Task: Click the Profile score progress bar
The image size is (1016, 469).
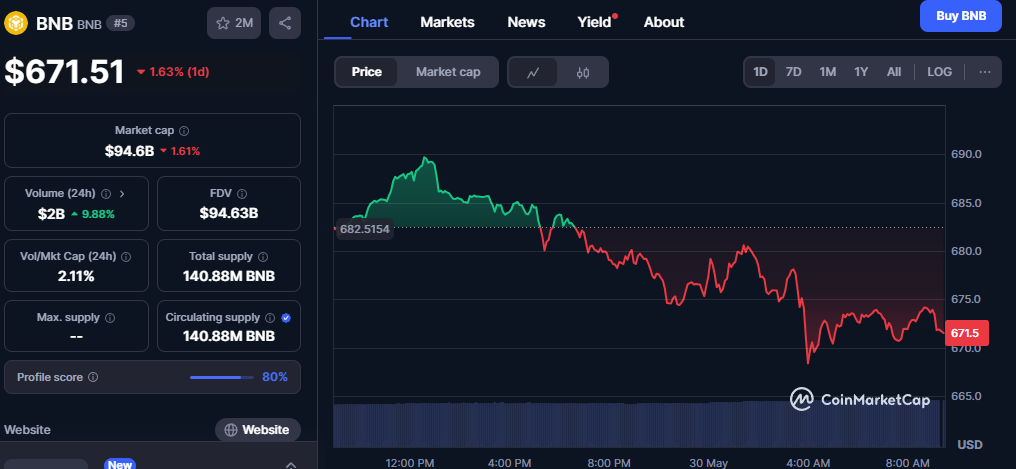Action: click(x=222, y=377)
